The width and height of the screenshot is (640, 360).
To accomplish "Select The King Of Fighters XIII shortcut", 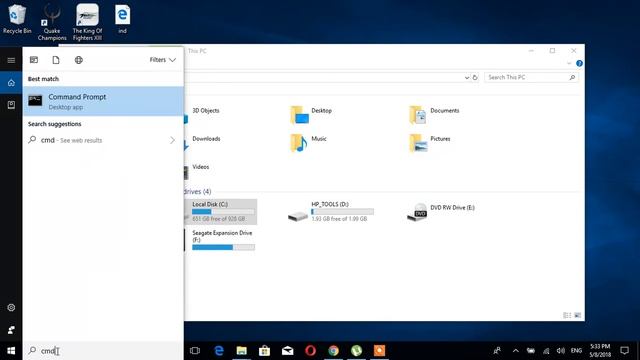I will click(x=87, y=22).
